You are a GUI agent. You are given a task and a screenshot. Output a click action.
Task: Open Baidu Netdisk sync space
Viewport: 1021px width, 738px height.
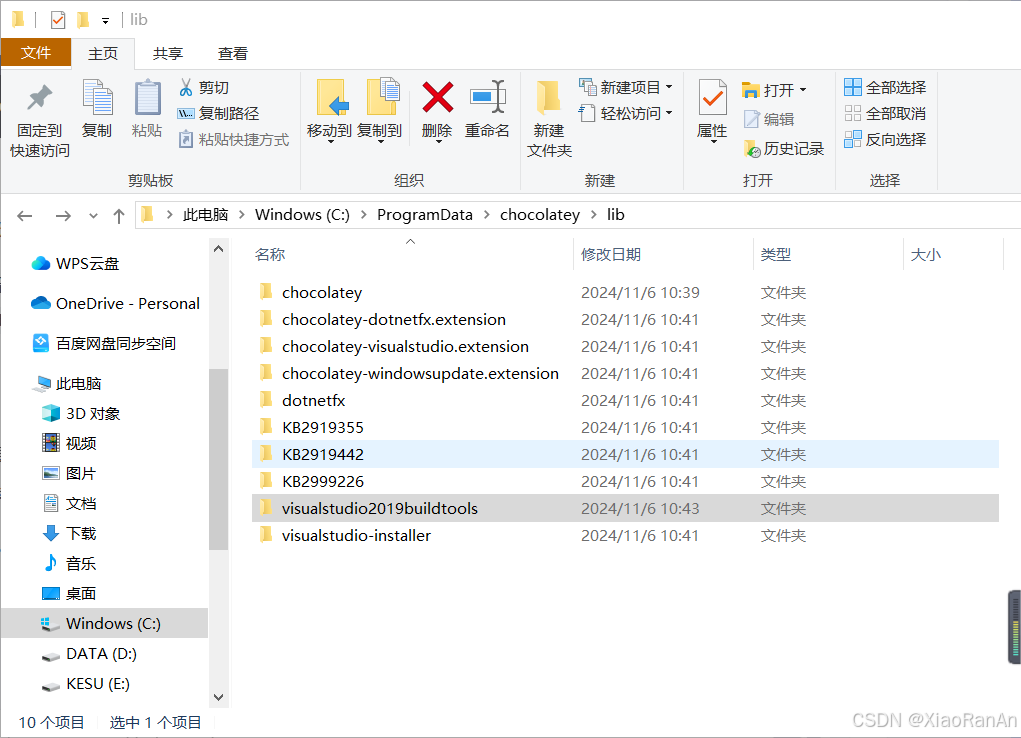(x=104, y=343)
